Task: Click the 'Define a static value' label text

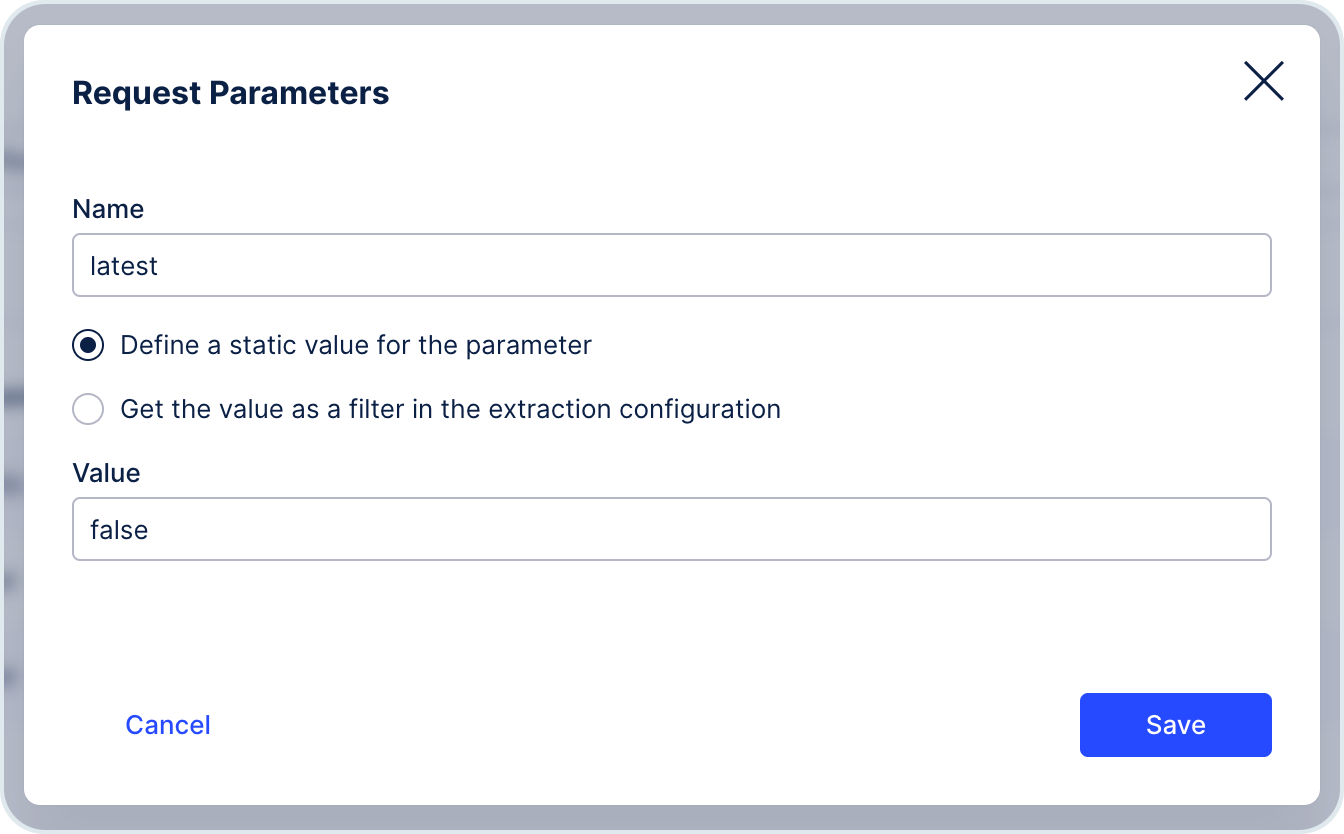Action: (356, 345)
